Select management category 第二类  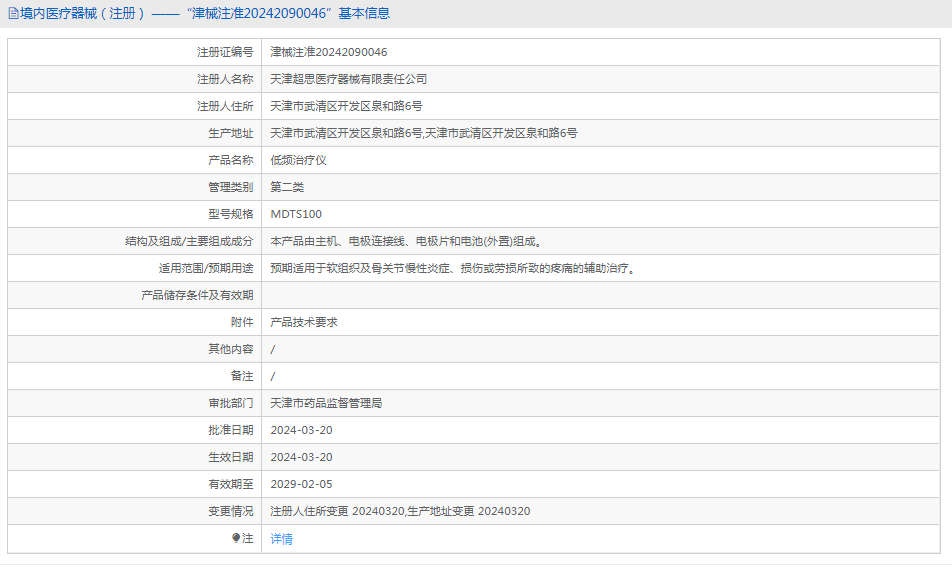coord(287,187)
